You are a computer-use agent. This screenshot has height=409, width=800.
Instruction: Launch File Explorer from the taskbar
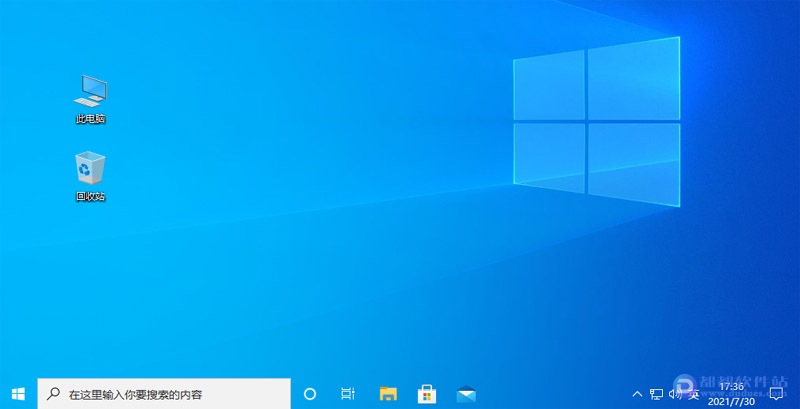coord(388,394)
